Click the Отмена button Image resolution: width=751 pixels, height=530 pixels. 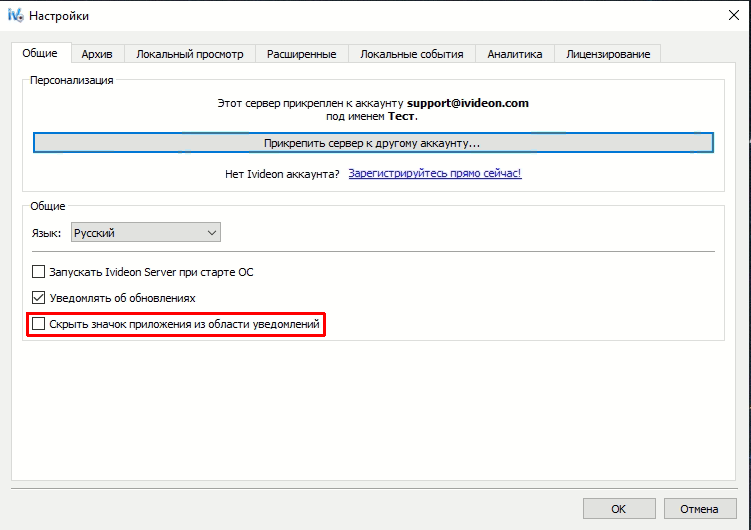tap(700, 508)
